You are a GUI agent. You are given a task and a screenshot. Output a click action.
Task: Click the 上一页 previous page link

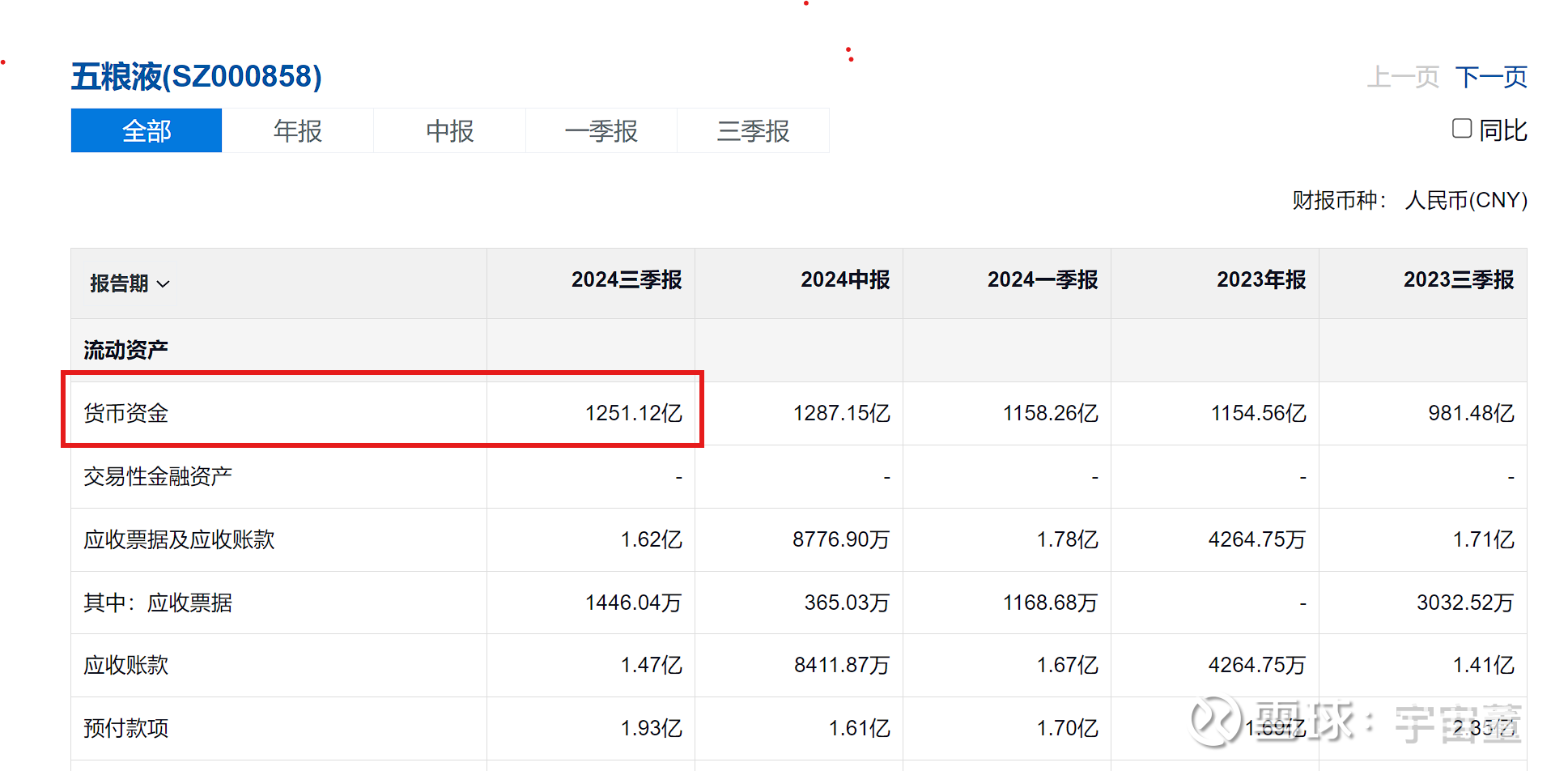point(1402,77)
